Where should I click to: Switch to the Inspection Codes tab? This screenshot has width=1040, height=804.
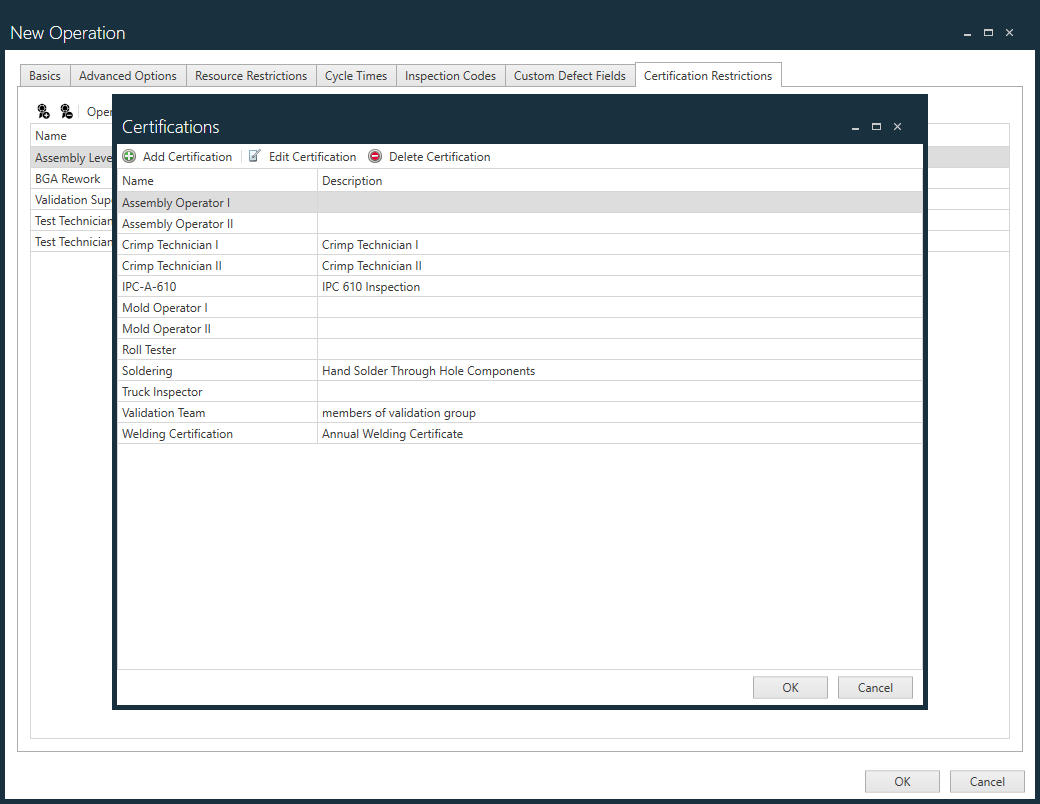(x=450, y=75)
